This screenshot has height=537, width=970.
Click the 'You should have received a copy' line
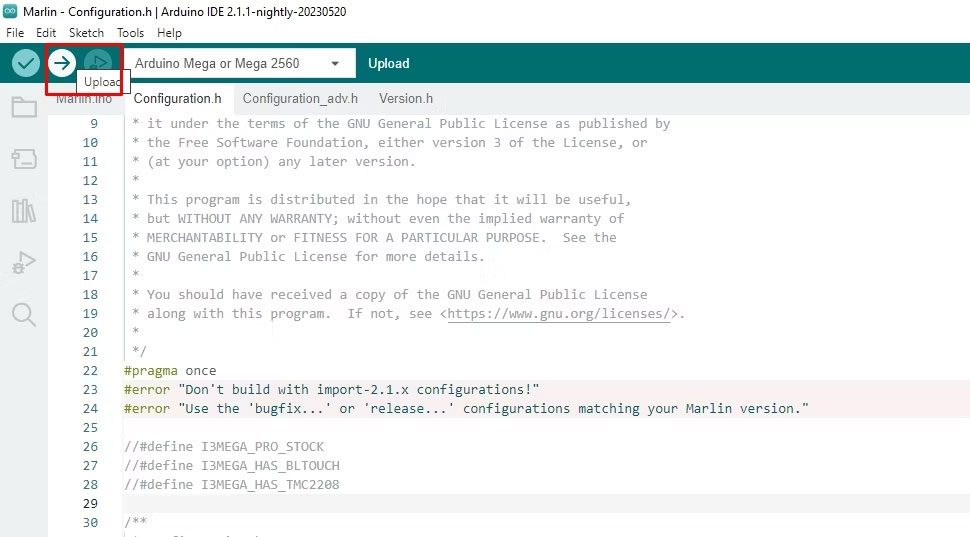pos(390,294)
